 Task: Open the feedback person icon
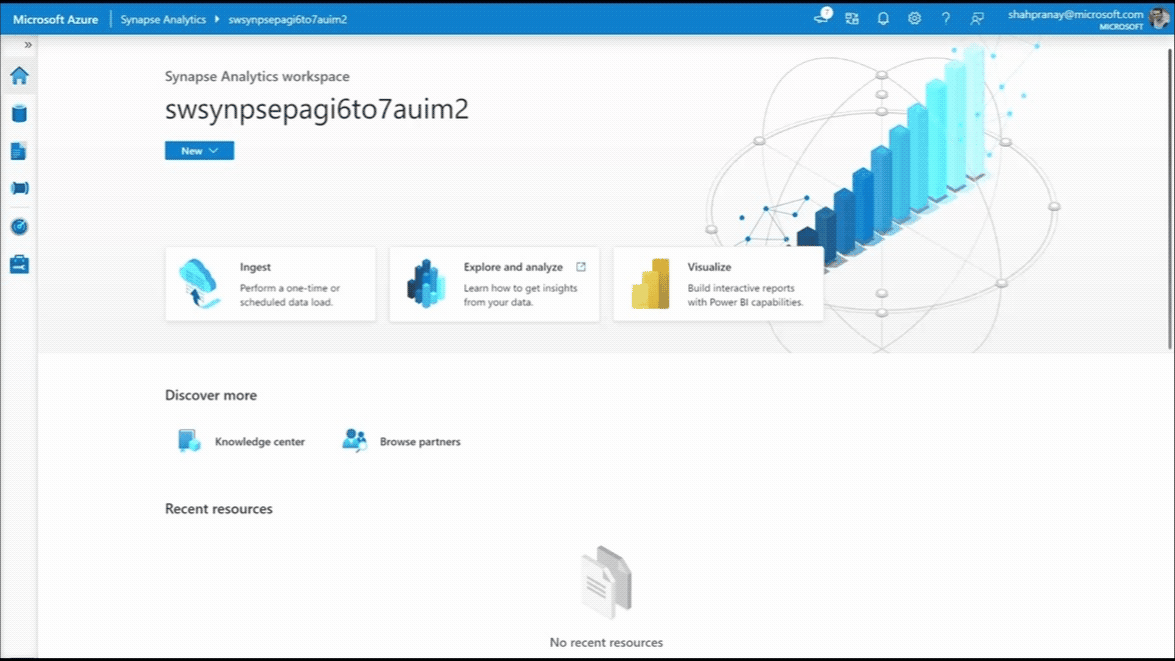pos(976,19)
